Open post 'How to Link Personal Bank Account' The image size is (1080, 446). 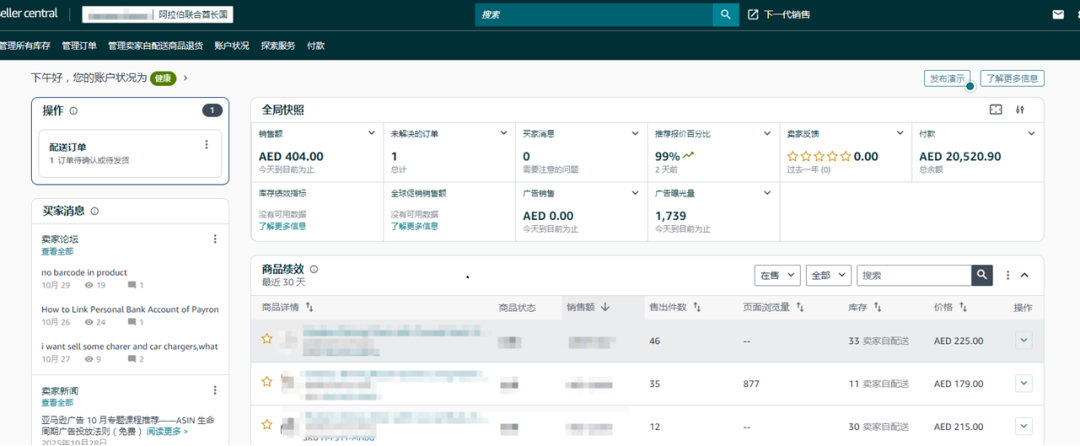130,310
